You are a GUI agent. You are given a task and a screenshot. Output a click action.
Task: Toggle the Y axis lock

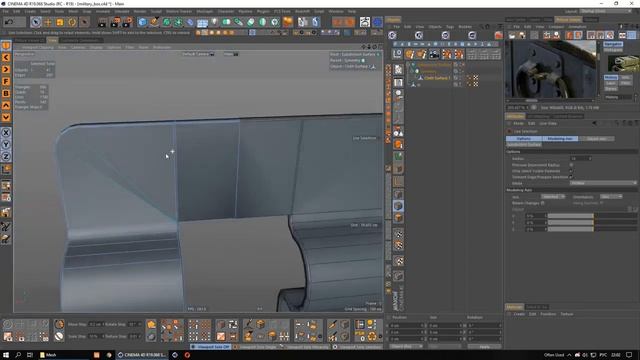[x=6, y=144]
